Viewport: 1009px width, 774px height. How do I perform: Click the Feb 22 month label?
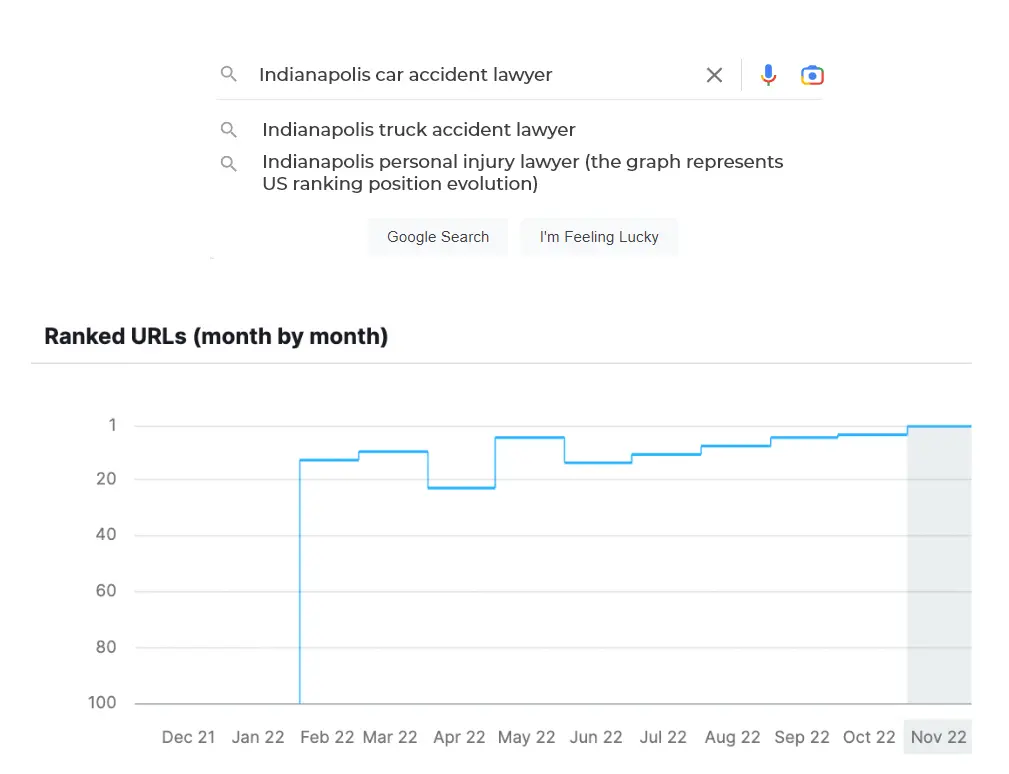click(326, 737)
